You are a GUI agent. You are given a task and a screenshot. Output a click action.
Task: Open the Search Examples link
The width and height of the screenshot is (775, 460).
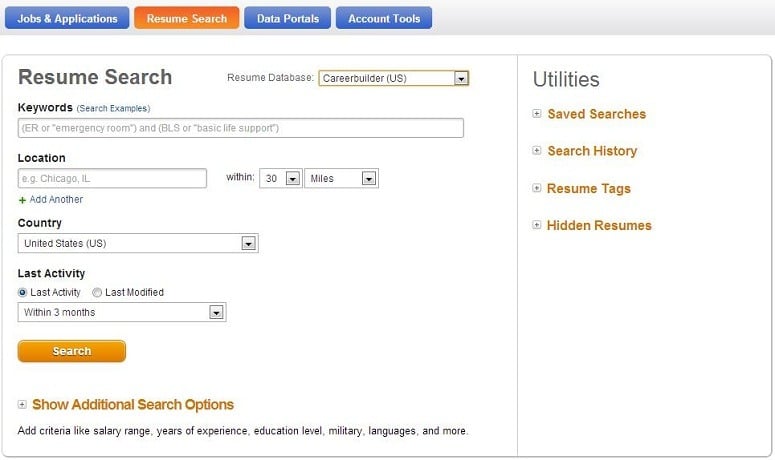(x=113, y=108)
